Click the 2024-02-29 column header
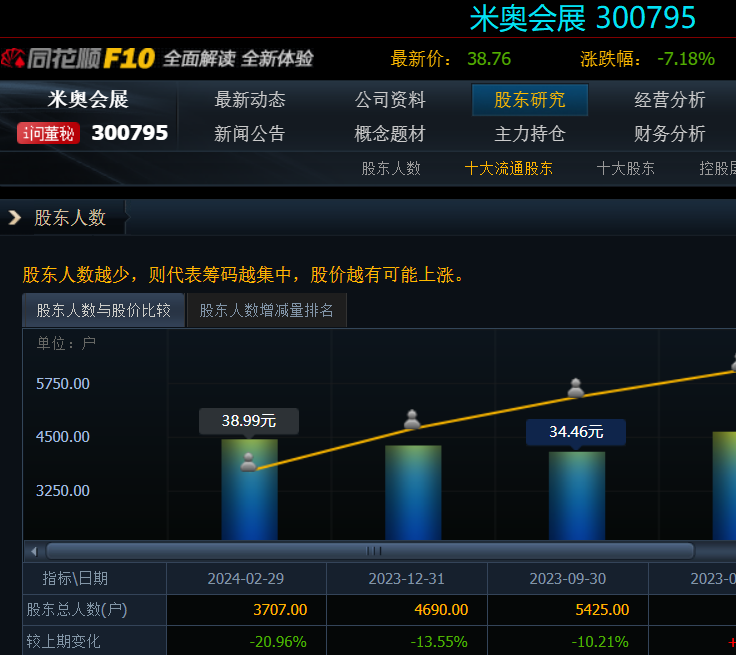Viewport: 736px width, 655px height. click(x=246, y=578)
